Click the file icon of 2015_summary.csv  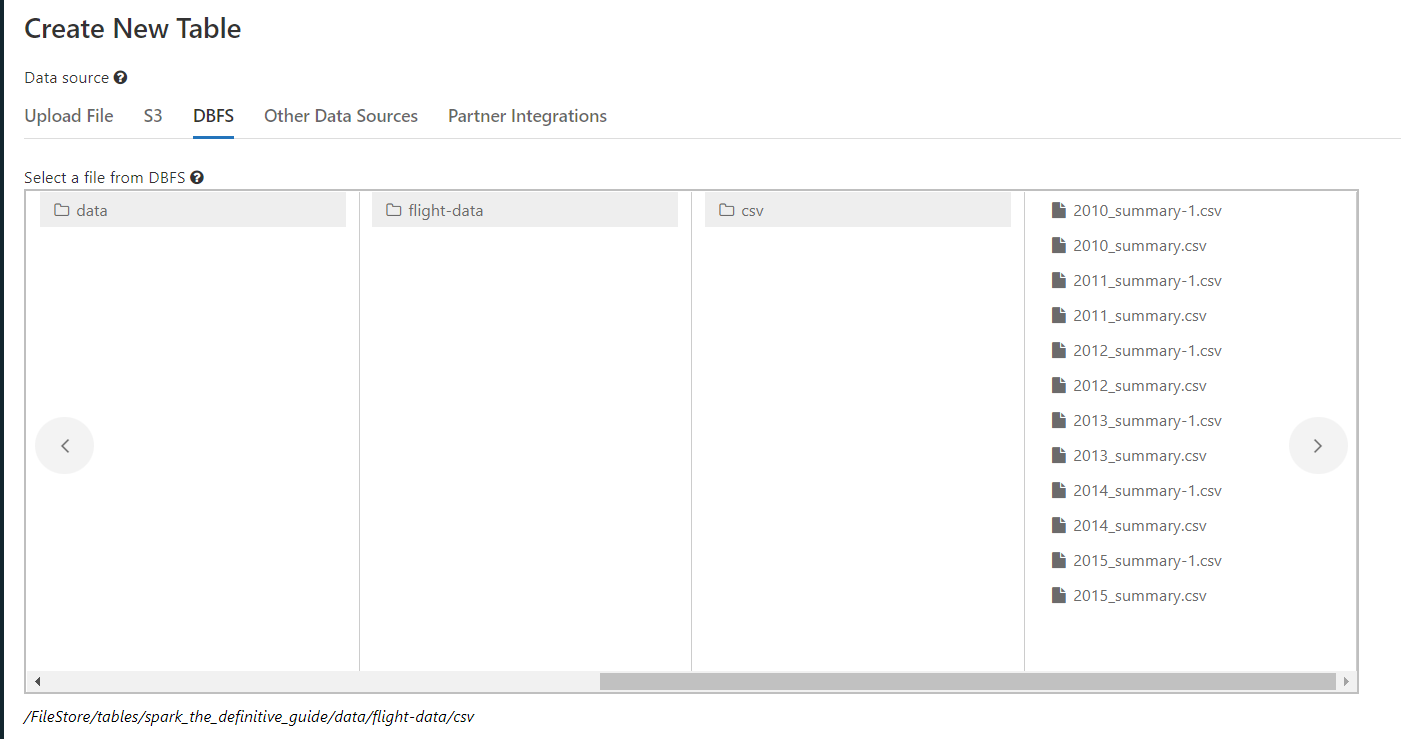point(1059,595)
